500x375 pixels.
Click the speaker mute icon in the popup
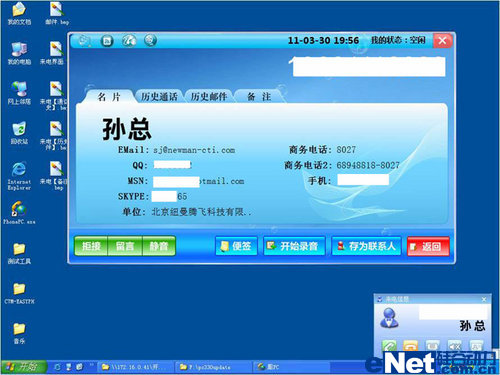pyautogui.click(x=454, y=346)
